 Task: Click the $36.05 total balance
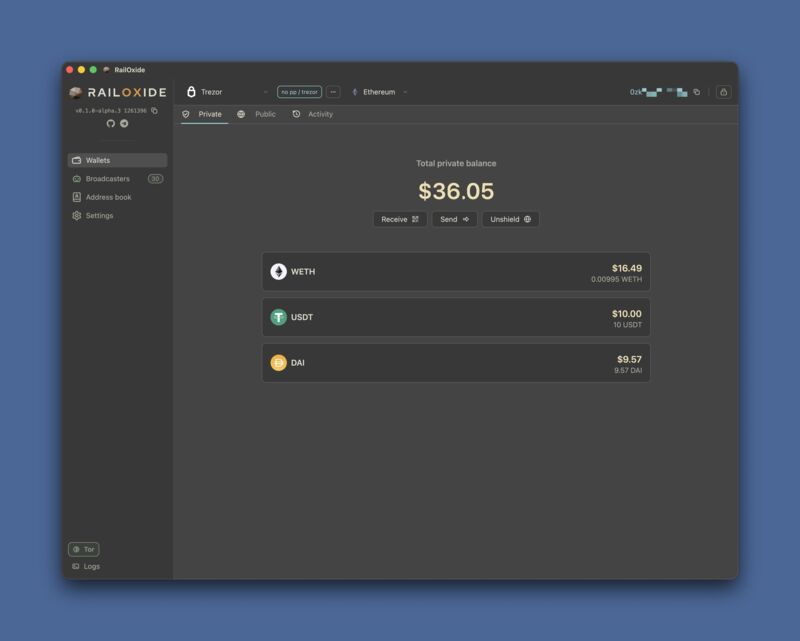click(x=456, y=191)
